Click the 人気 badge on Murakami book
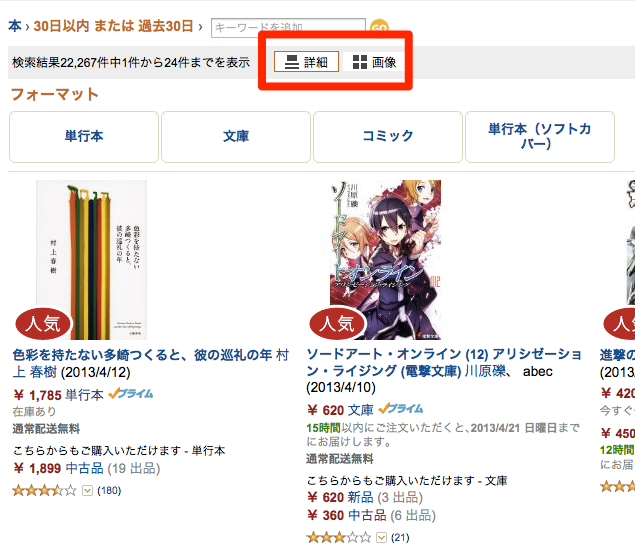Viewport: 635px width, 546px height. [x=43, y=324]
